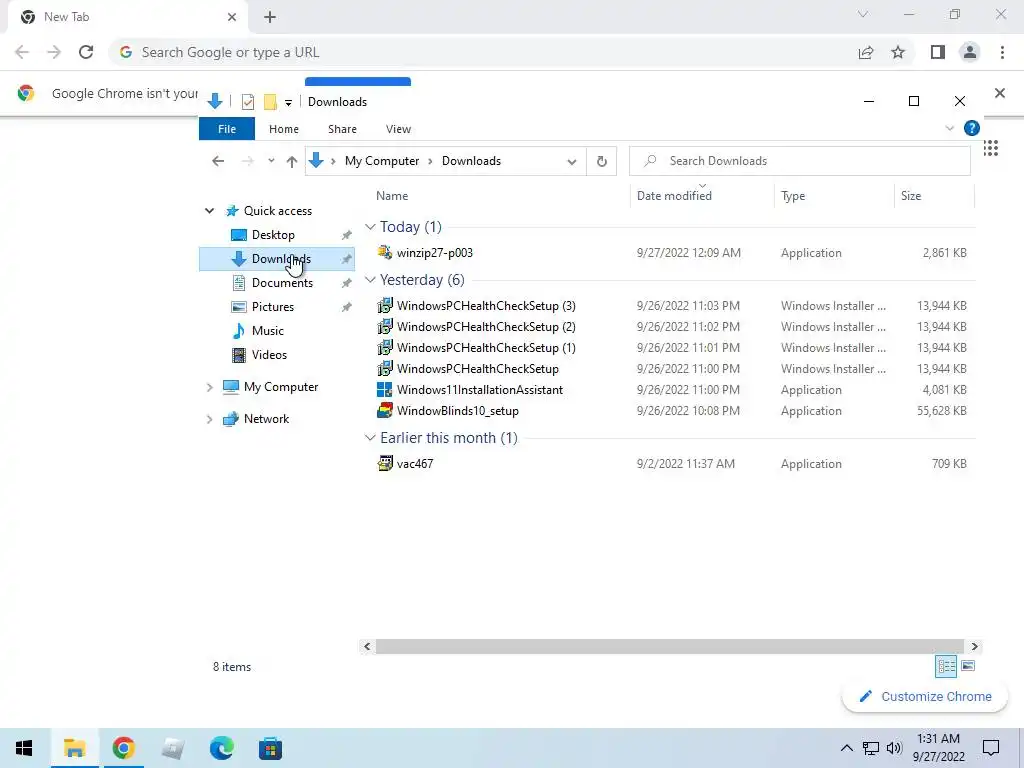Image resolution: width=1024 pixels, height=768 pixels.
Task: Open the File tab in Explorer
Action: 227,129
